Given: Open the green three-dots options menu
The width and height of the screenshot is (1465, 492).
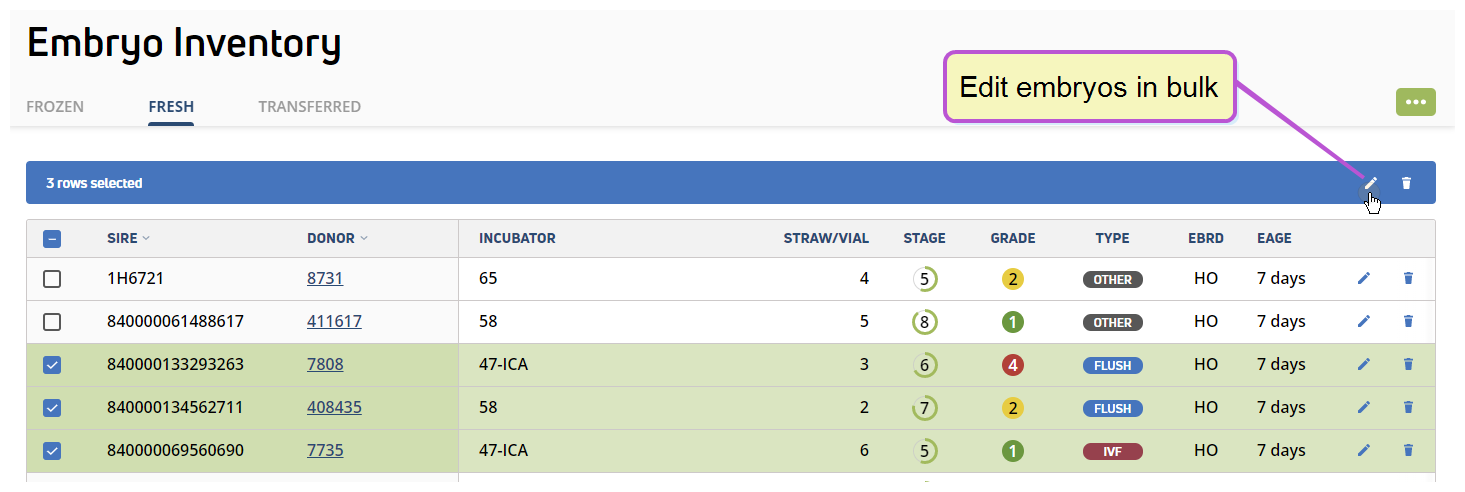Looking at the screenshot, I should point(1415,102).
